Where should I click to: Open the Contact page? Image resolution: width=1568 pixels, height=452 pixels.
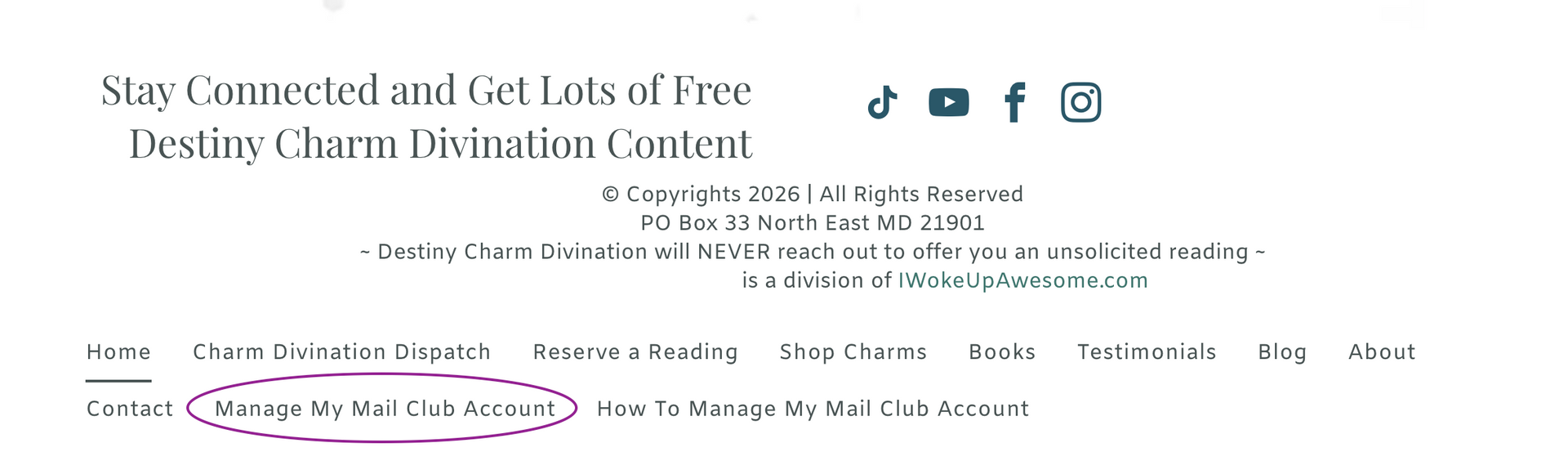pyautogui.click(x=130, y=409)
